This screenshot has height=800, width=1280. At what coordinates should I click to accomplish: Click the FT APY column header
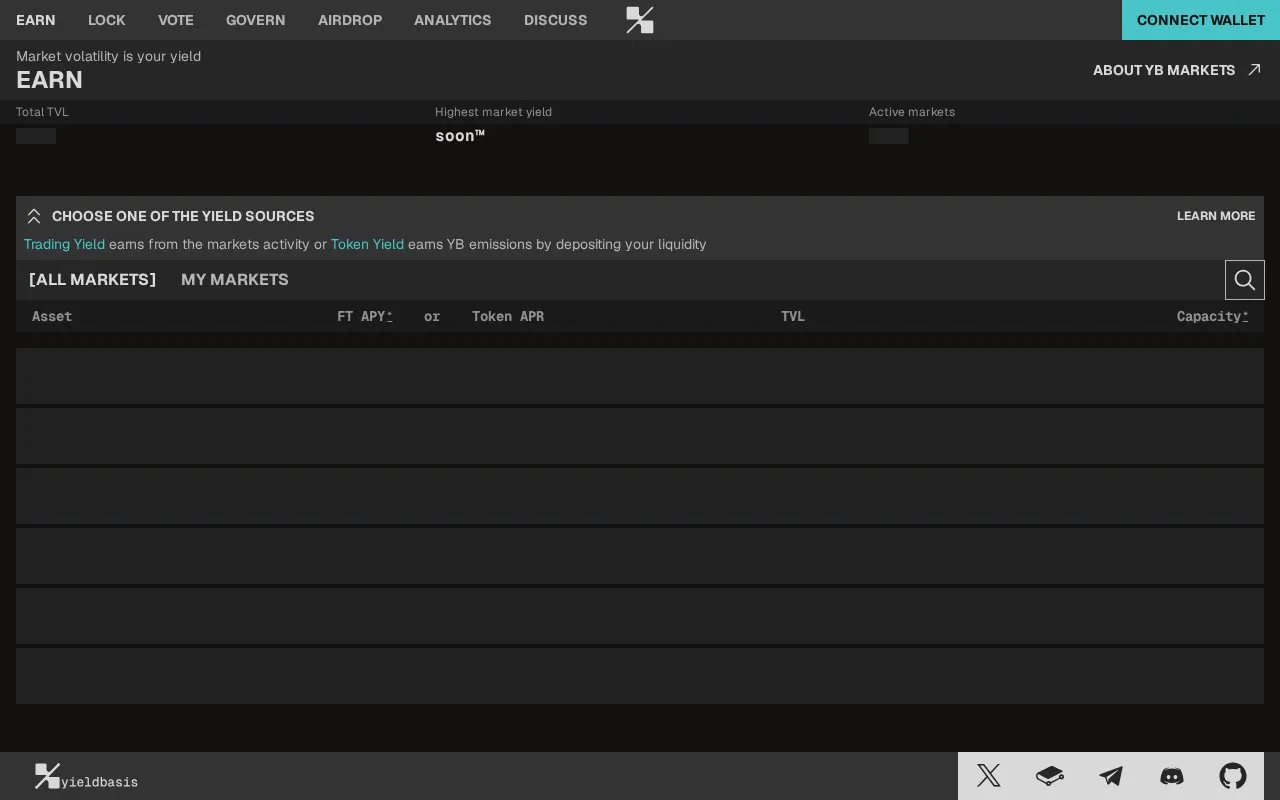coord(365,316)
